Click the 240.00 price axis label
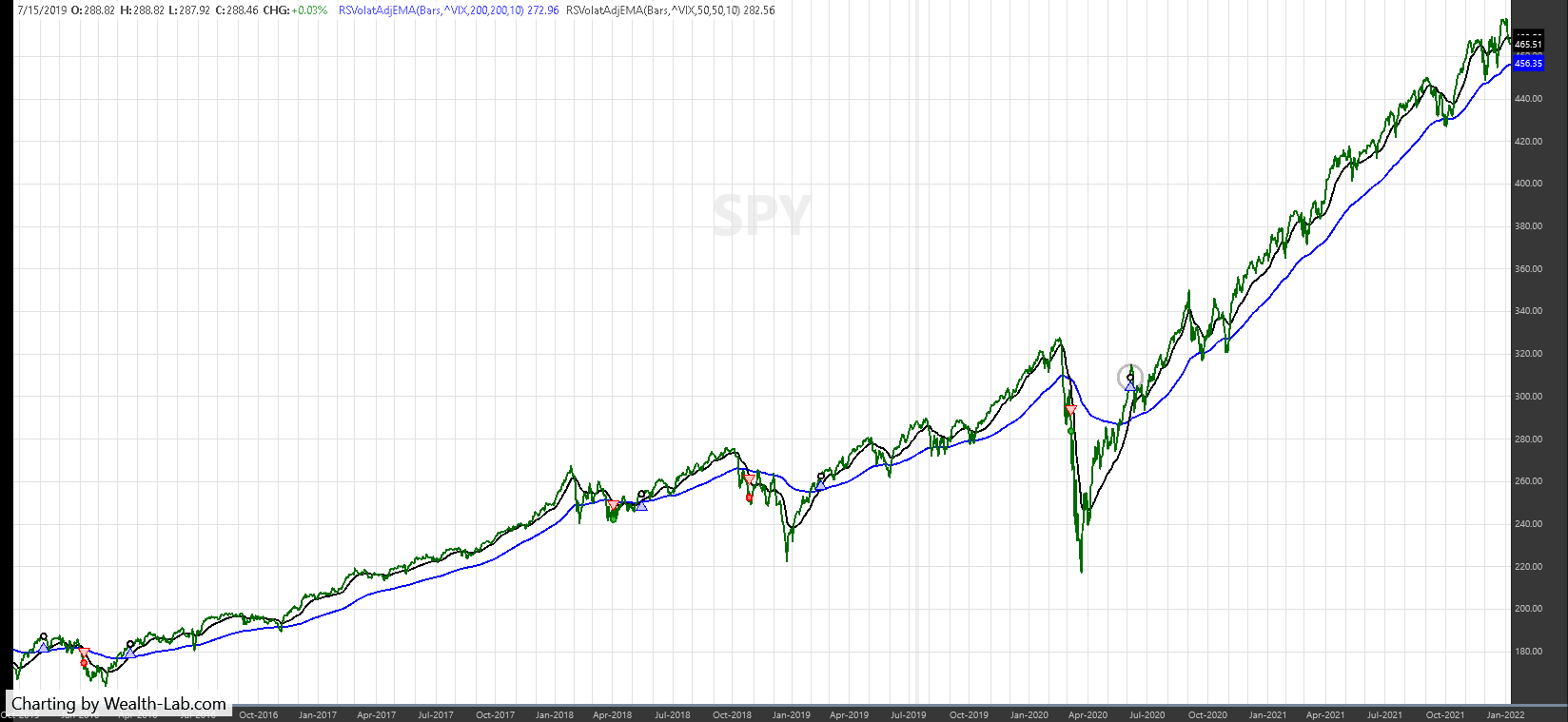Image resolution: width=1568 pixels, height=722 pixels. pyautogui.click(x=1528, y=524)
